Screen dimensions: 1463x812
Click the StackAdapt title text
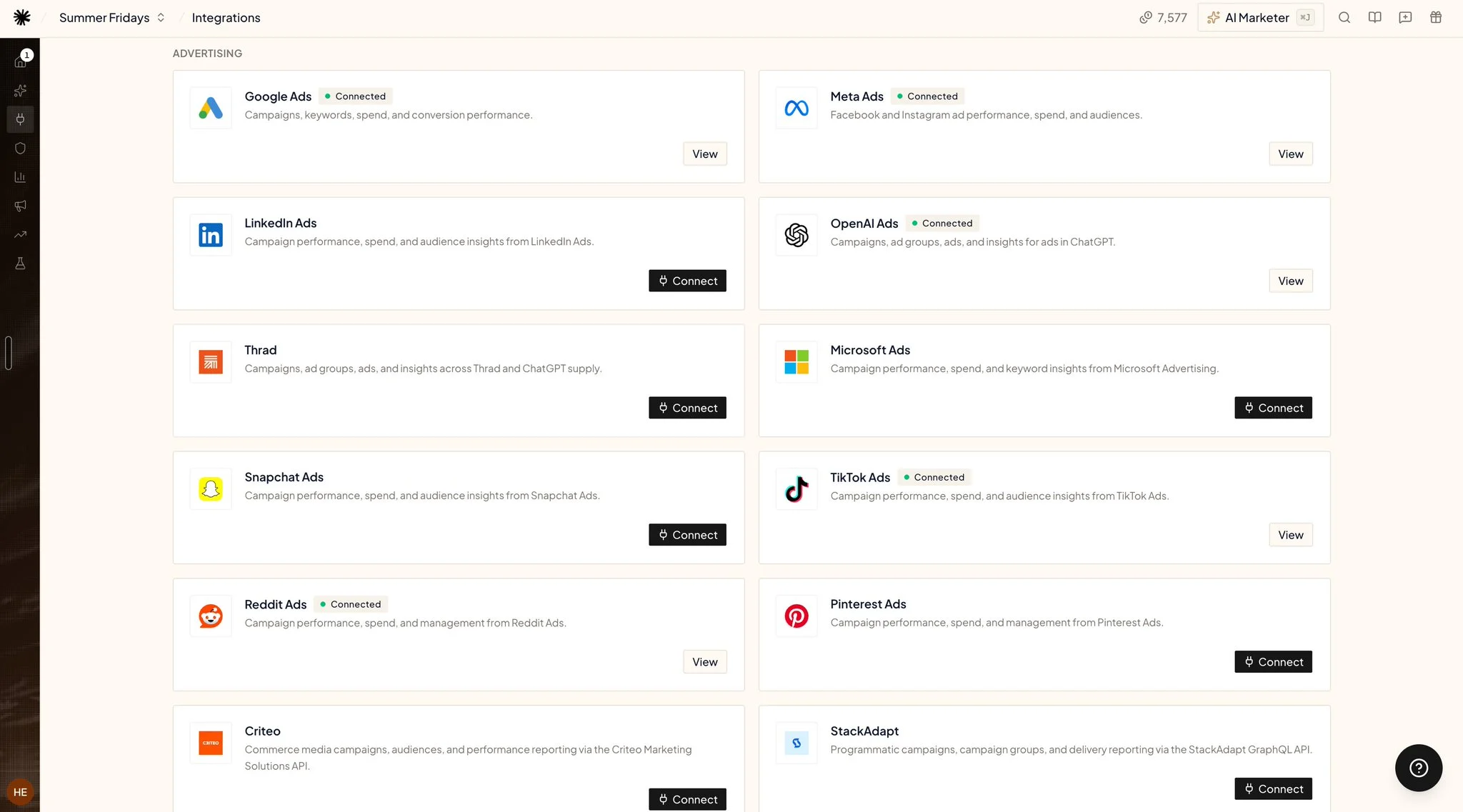[864, 731]
